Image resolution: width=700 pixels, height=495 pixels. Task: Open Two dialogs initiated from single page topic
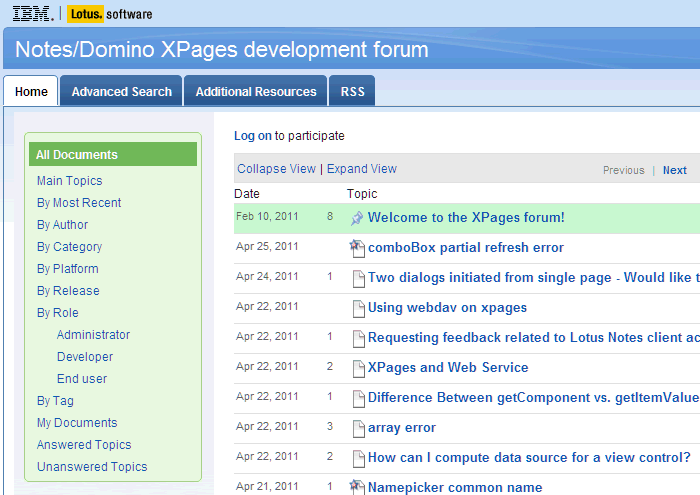tap(533, 277)
